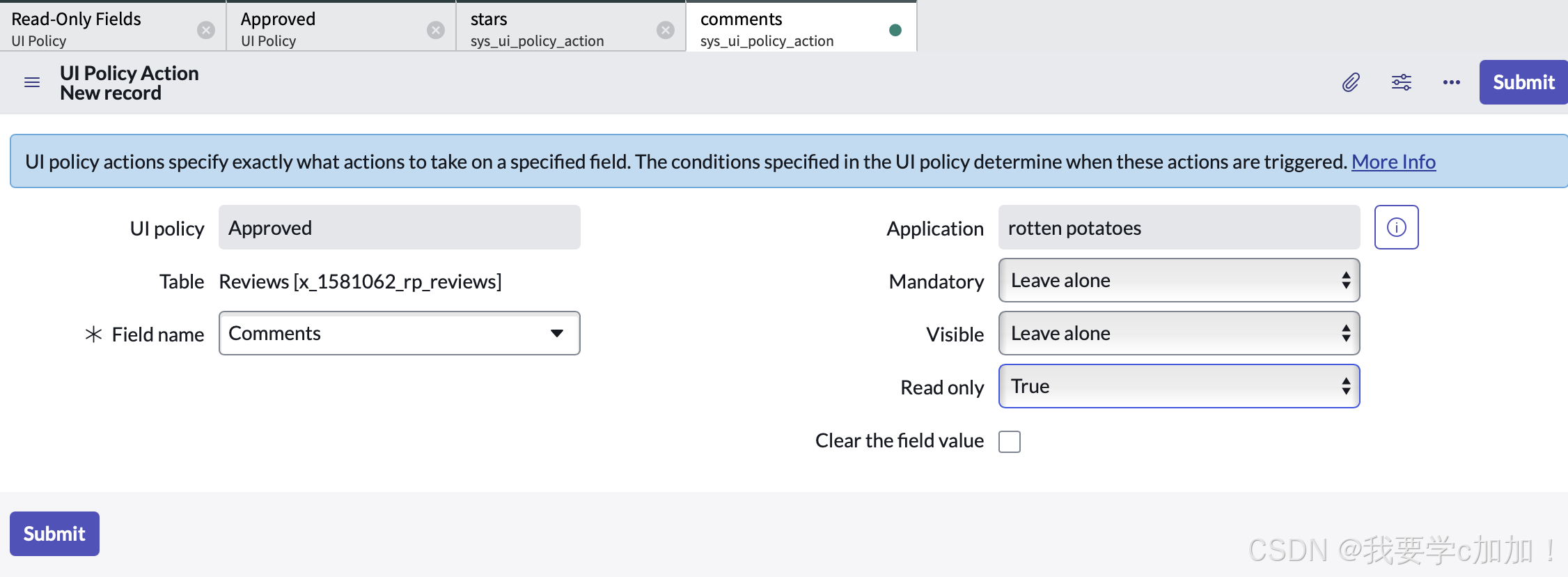Expand the Mandatory dropdown
This screenshot has width=1568, height=577.
click(1178, 280)
